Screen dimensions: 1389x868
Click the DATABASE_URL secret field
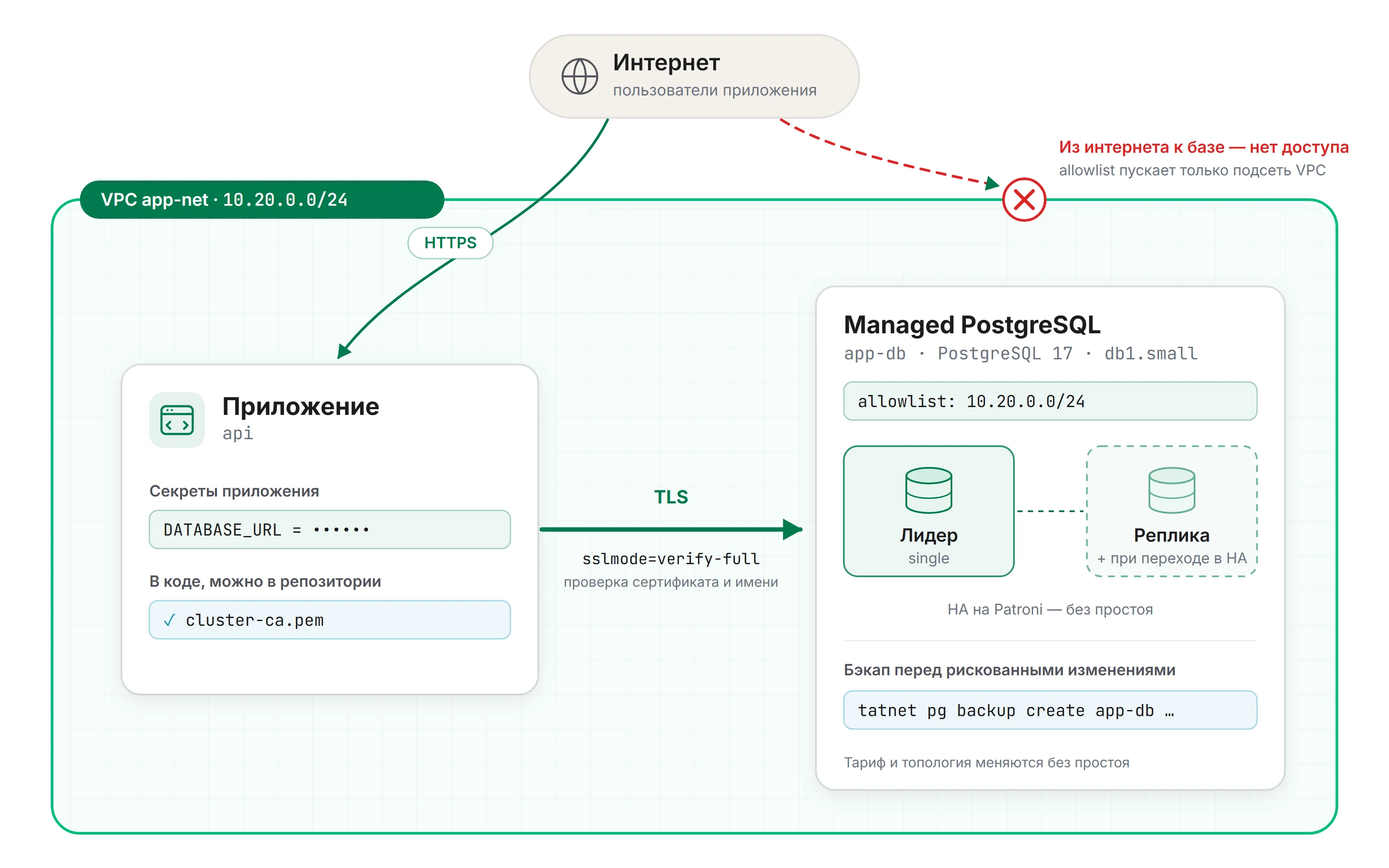[x=329, y=529]
